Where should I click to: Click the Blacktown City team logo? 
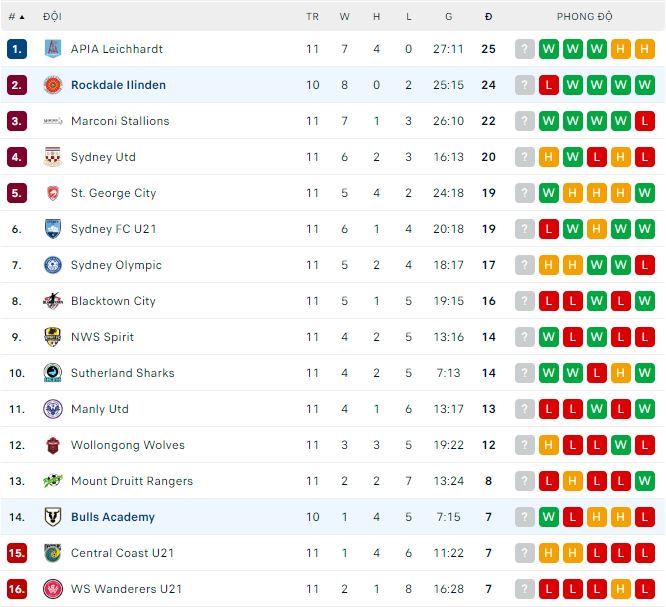pos(53,301)
